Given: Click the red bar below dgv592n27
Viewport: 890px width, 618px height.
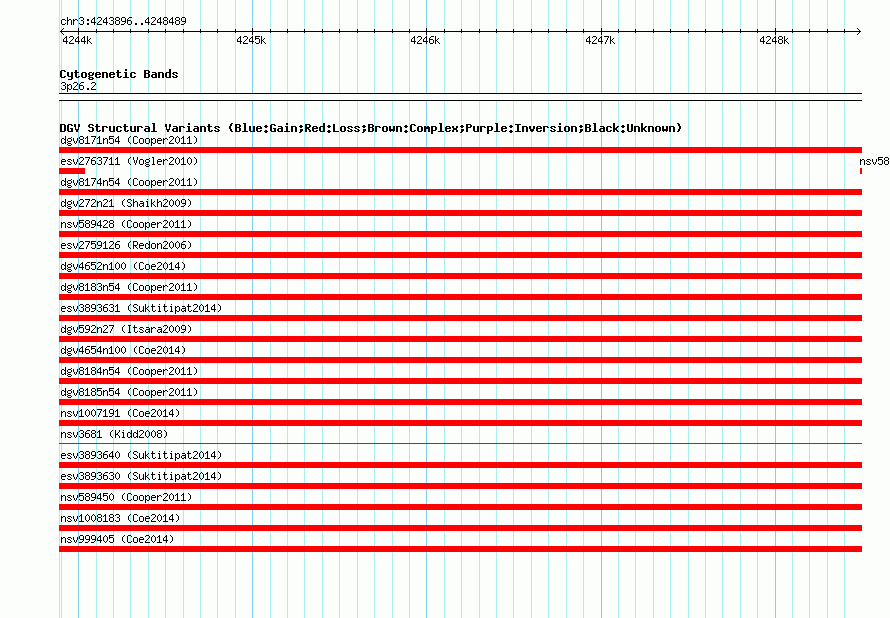Looking at the screenshot, I should coord(460,339).
